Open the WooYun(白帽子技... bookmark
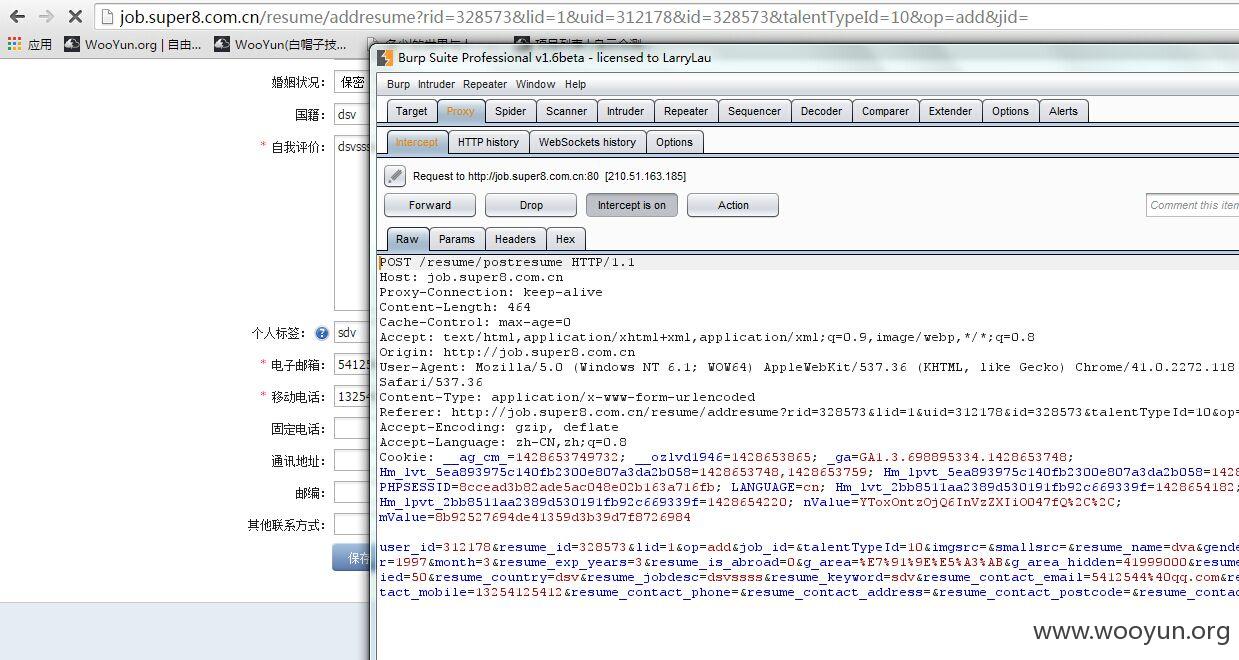Viewport: 1239px width, 660px height. tap(281, 44)
